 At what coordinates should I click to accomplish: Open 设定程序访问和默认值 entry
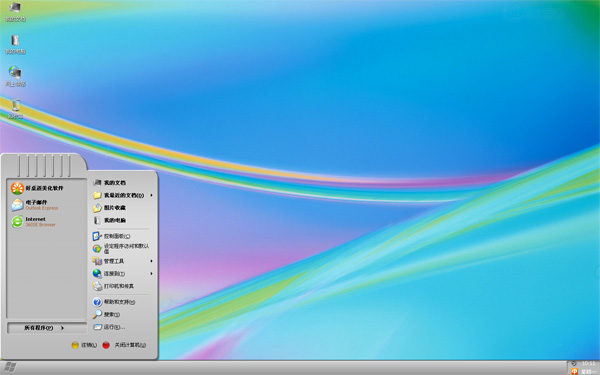[x=121, y=249]
